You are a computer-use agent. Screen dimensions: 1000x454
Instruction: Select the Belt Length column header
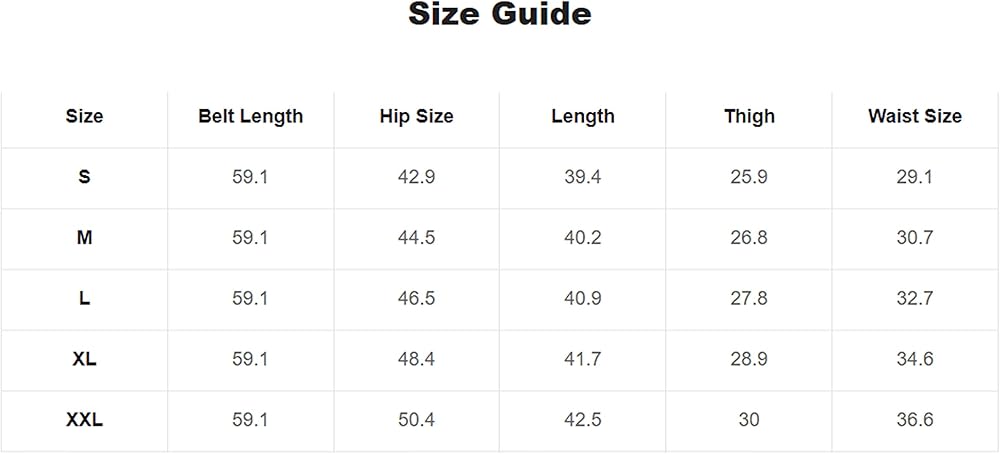click(x=251, y=117)
